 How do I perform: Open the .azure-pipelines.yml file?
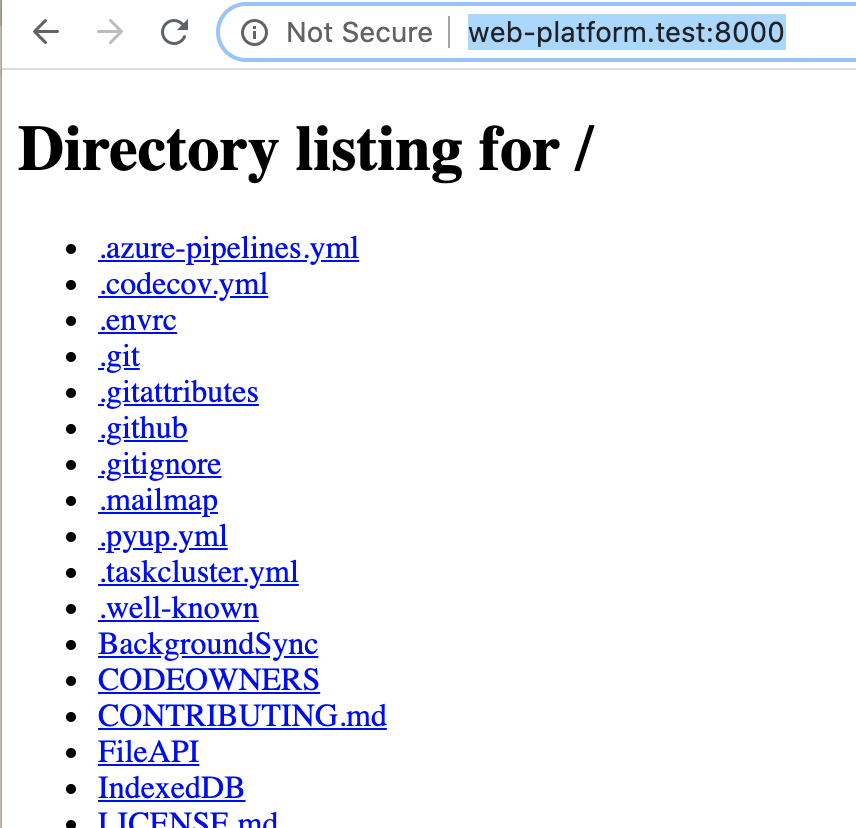[x=228, y=248]
